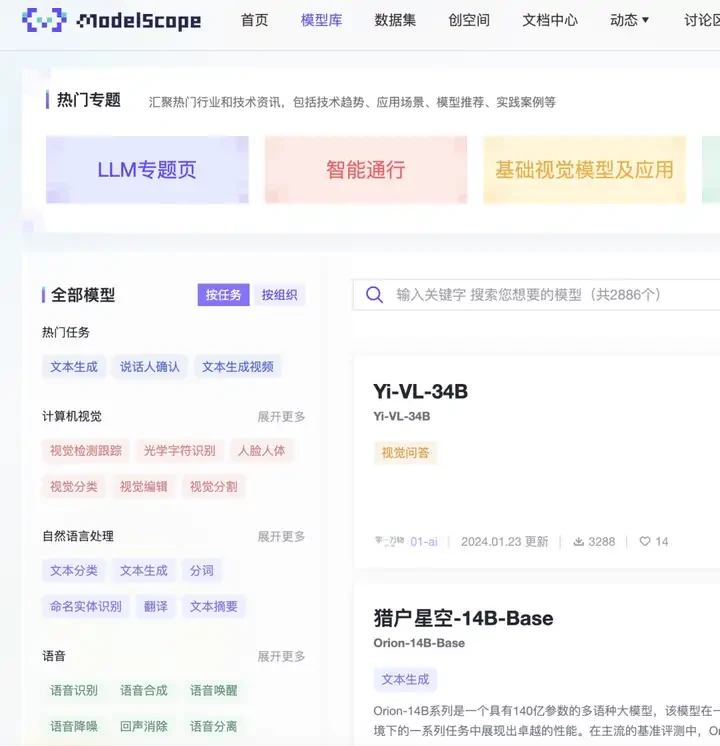
Task: Open the 文档中心 nav item
Action: pyautogui.click(x=550, y=20)
